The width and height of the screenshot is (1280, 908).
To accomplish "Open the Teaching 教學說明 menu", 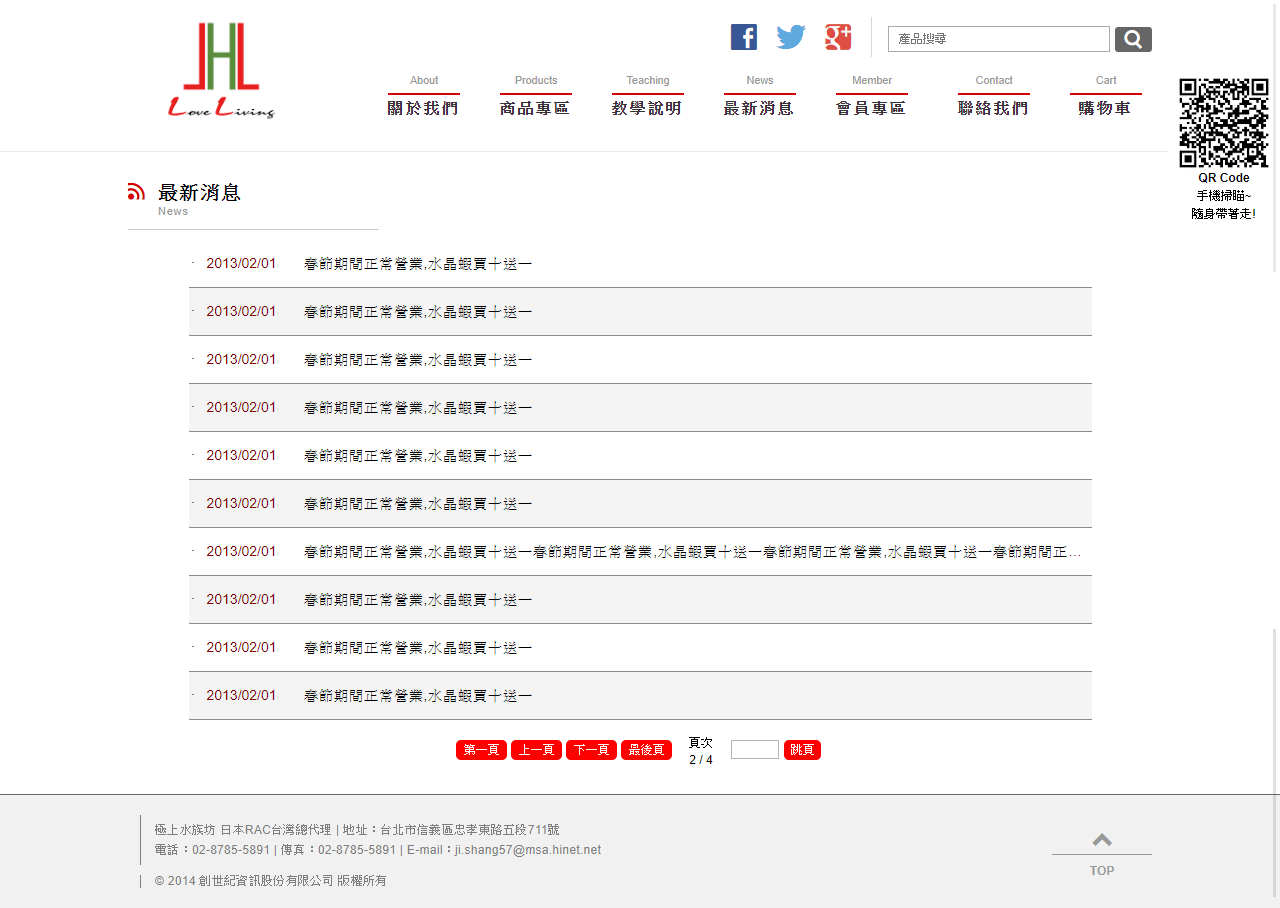I will tap(648, 96).
